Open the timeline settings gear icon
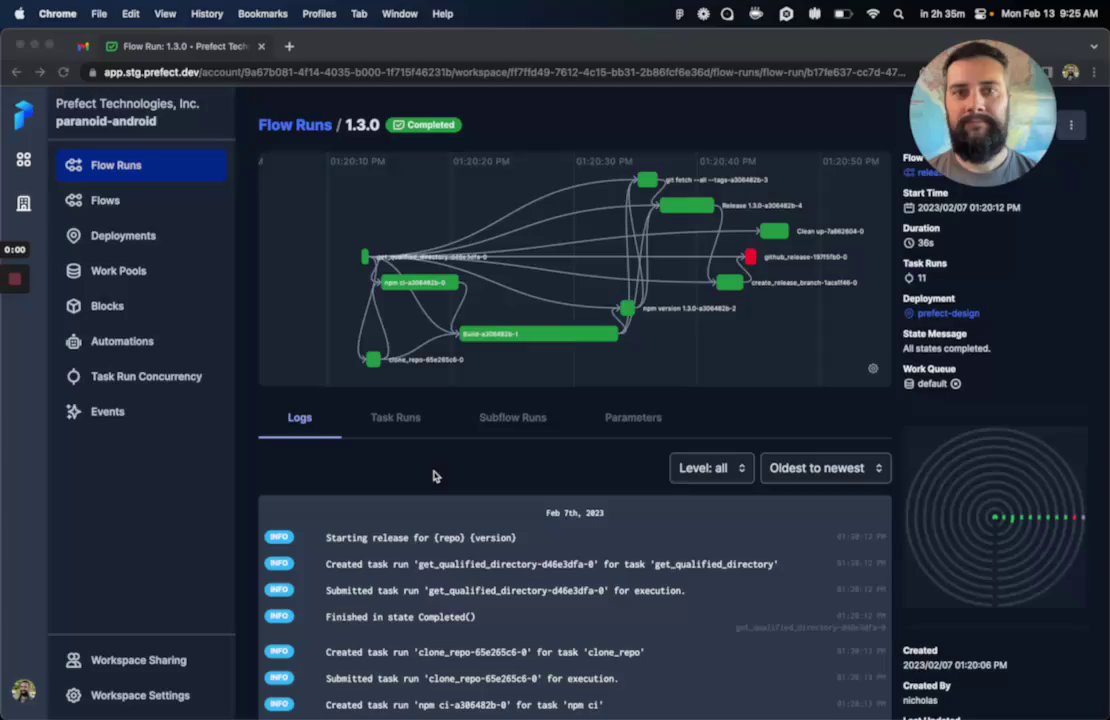1110x720 pixels. (x=873, y=368)
